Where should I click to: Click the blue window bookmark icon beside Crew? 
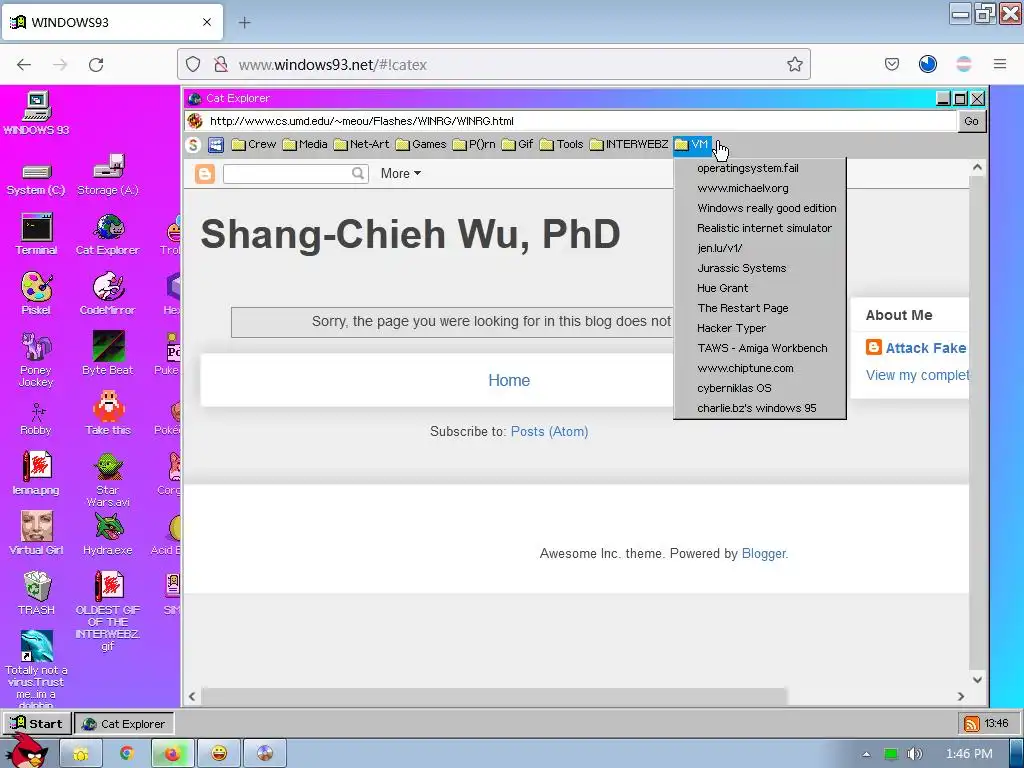(216, 144)
